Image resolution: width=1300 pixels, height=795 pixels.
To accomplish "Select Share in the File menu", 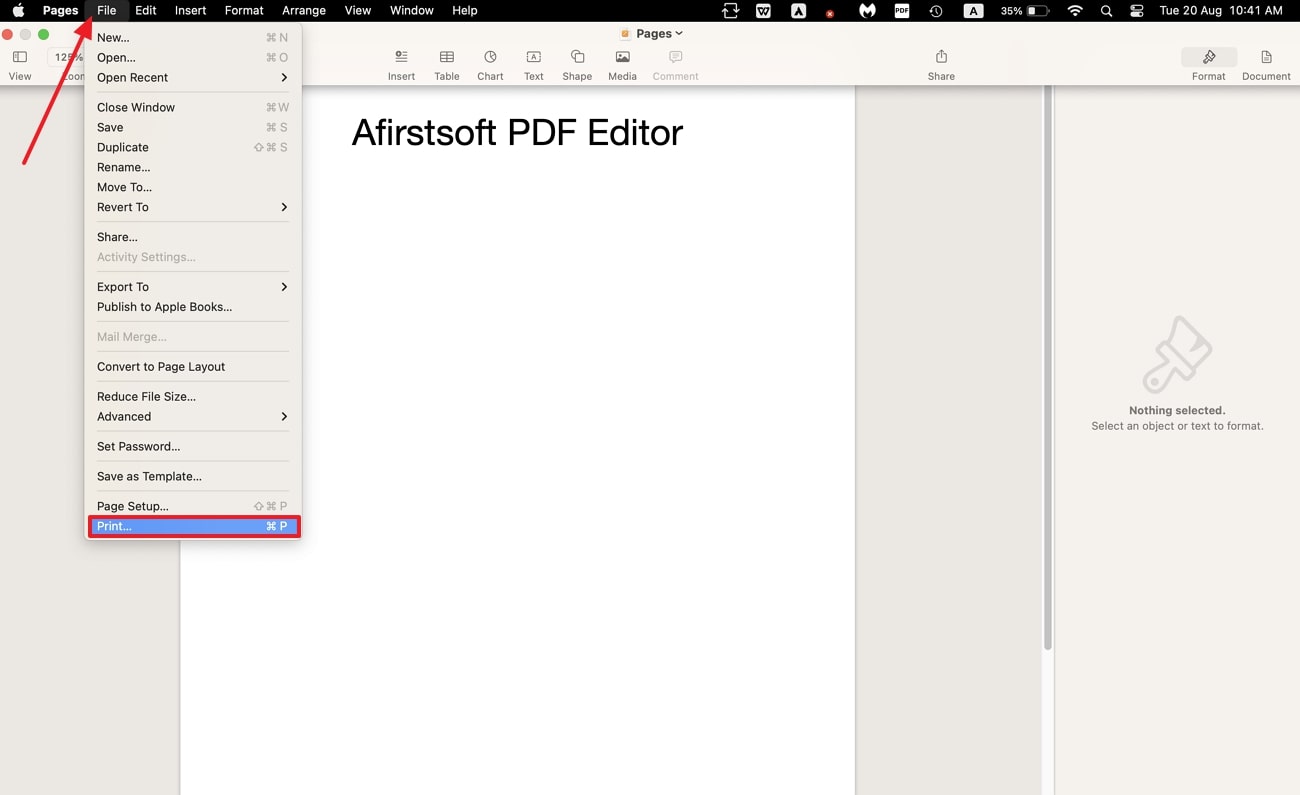I will point(193,237).
